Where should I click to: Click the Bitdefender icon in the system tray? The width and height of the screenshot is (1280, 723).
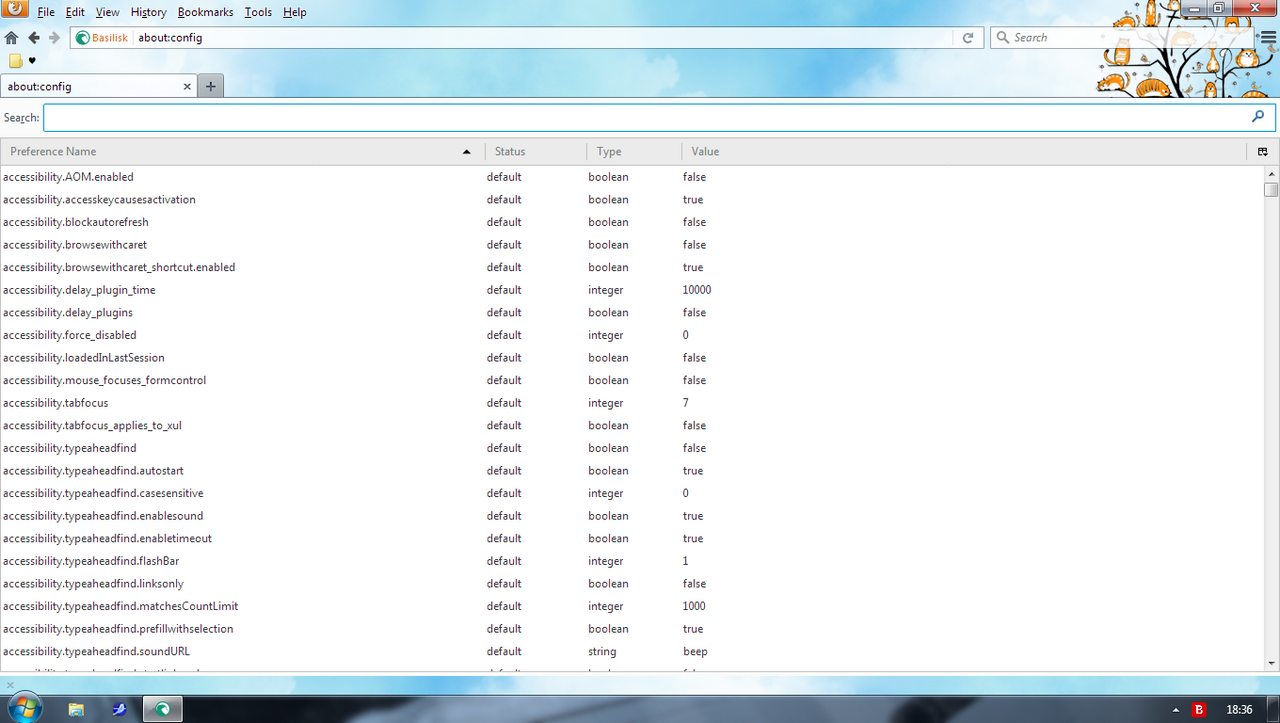click(x=1199, y=709)
